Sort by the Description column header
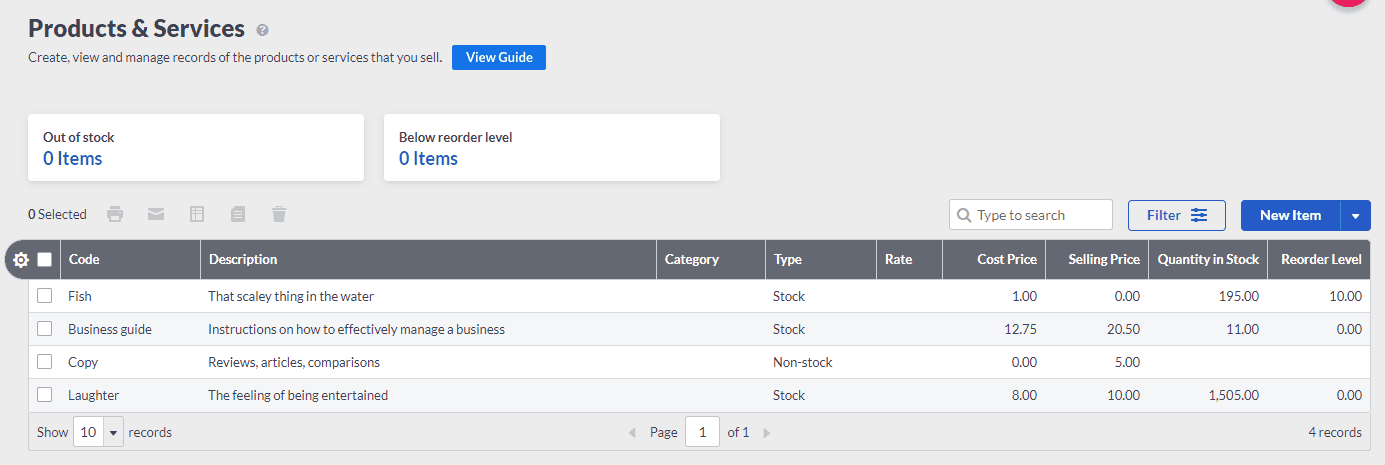 tap(243, 260)
